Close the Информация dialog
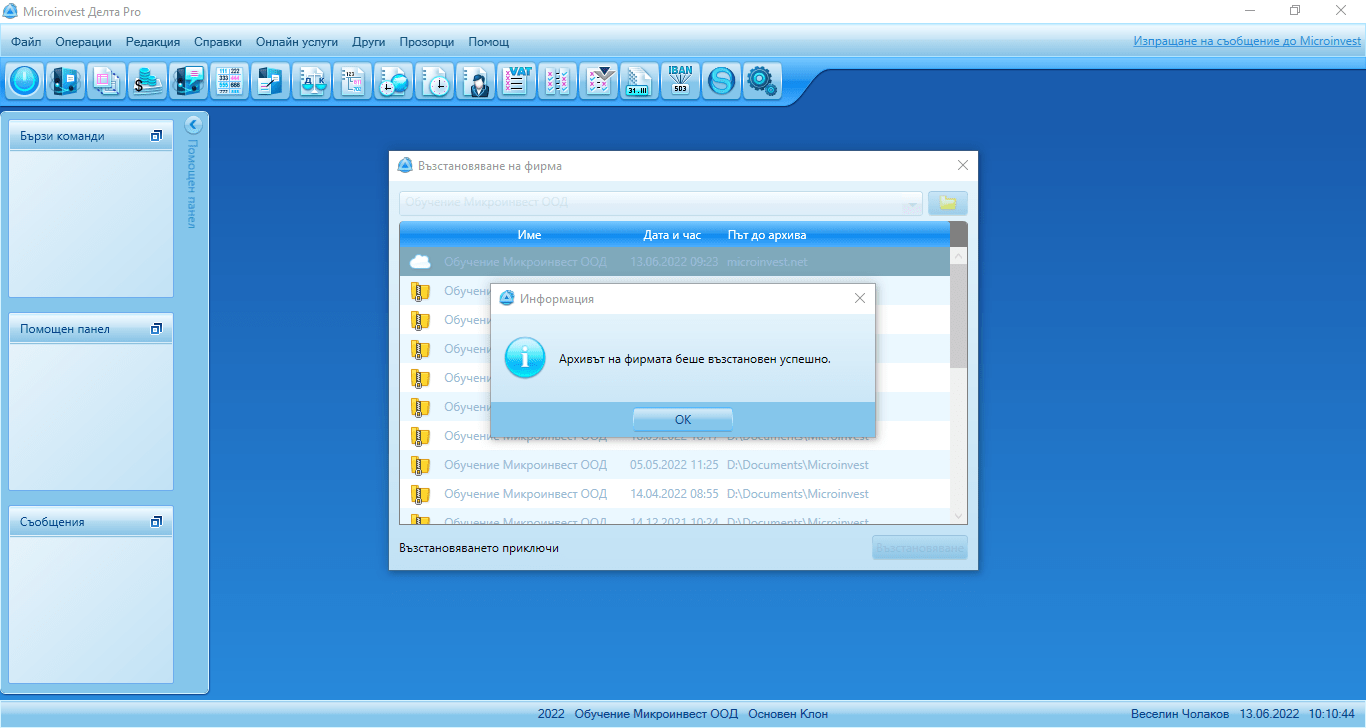The height and width of the screenshot is (728, 1366). pyautogui.click(x=860, y=298)
